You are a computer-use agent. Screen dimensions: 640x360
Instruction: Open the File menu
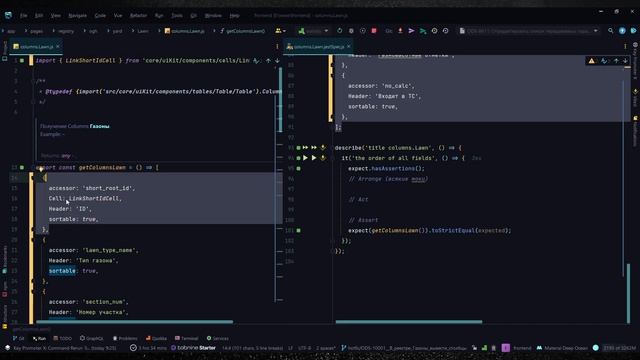pos(24,16)
